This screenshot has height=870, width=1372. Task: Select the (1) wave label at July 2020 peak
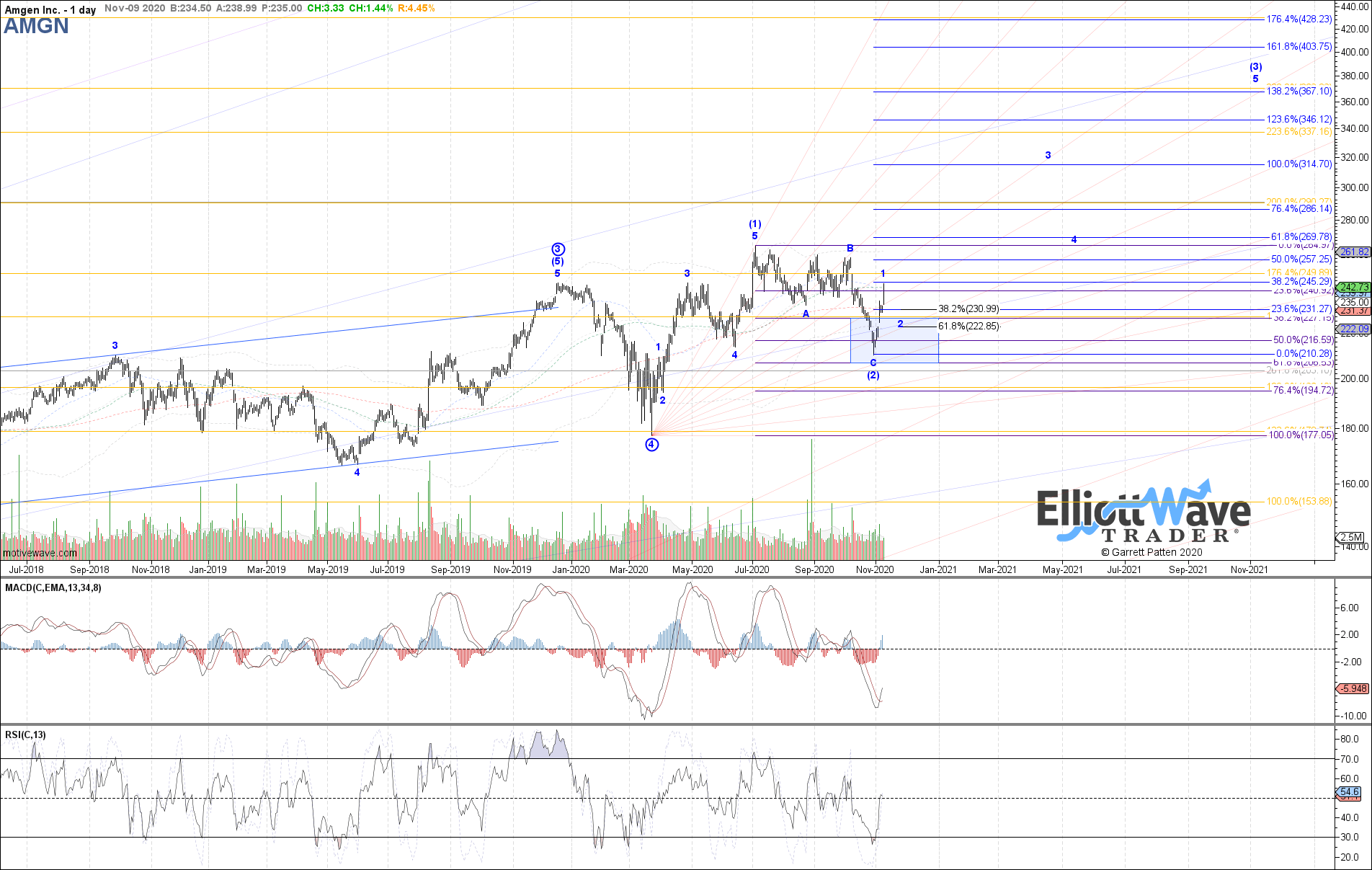coord(754,224)
